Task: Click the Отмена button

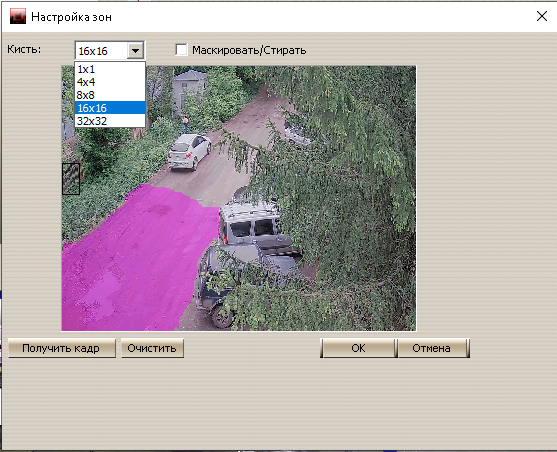Action: tap(432, 348)
